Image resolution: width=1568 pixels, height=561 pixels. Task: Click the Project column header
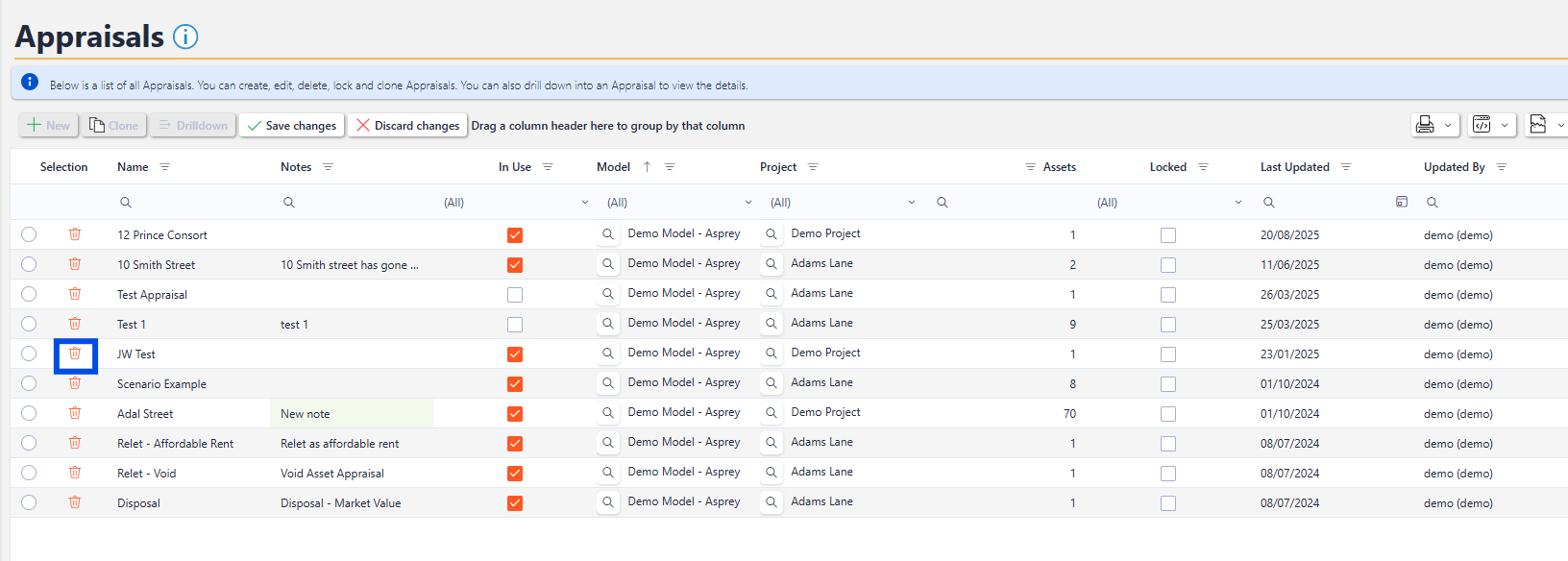click(x=777, y=167)
